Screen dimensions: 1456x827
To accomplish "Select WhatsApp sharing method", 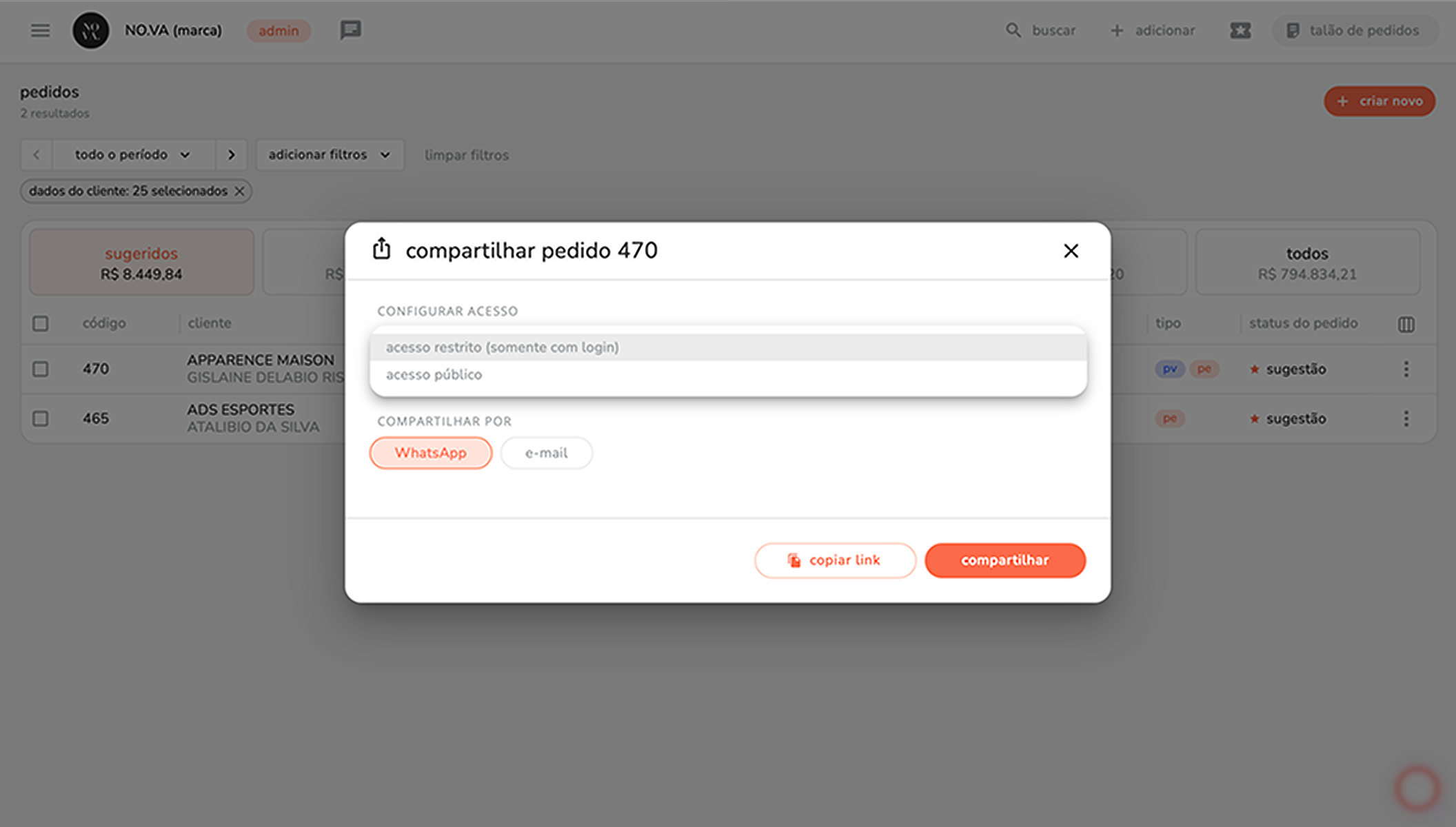I will [x=430, y=453].
